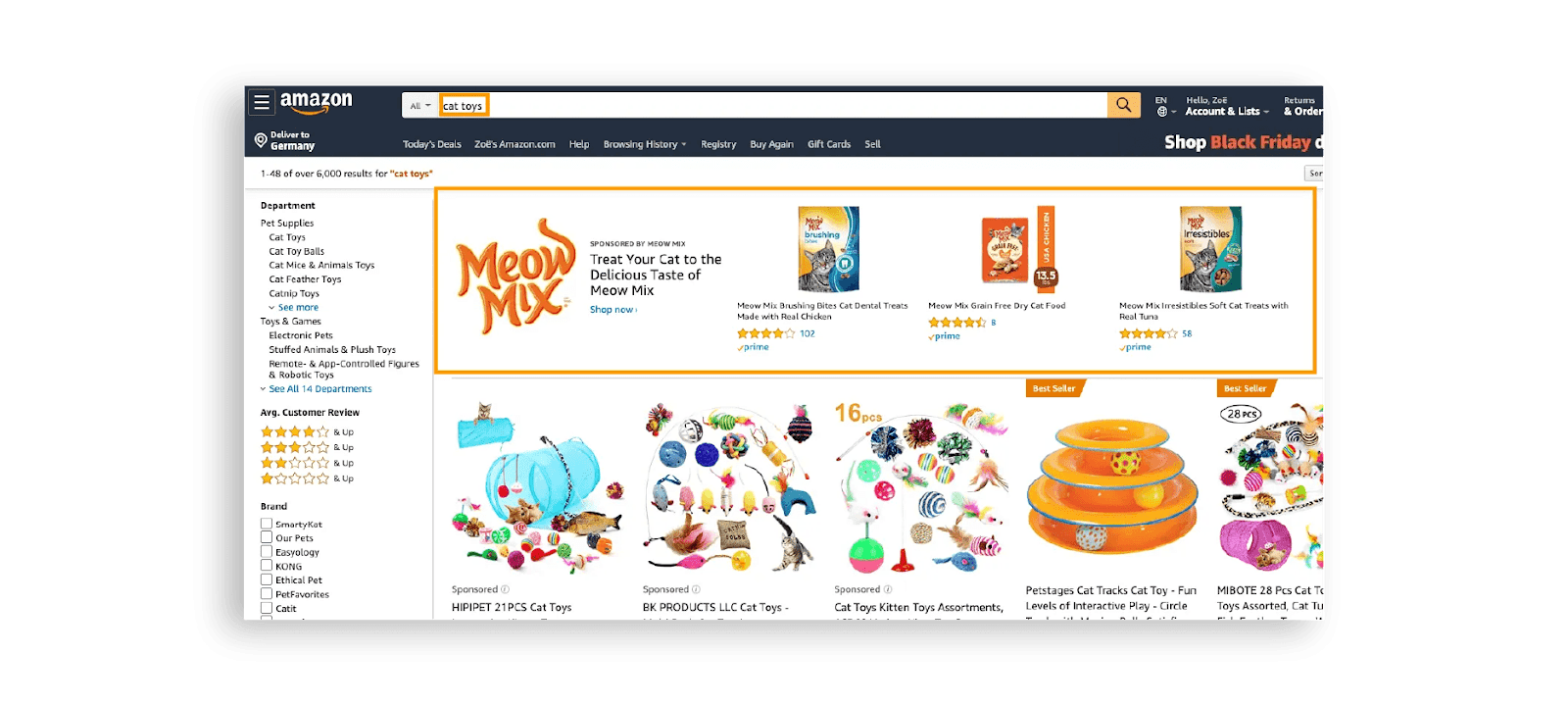
Task: Select the orange Petstages Cat Tracks thumbnail
Action: coord(1111,486)
